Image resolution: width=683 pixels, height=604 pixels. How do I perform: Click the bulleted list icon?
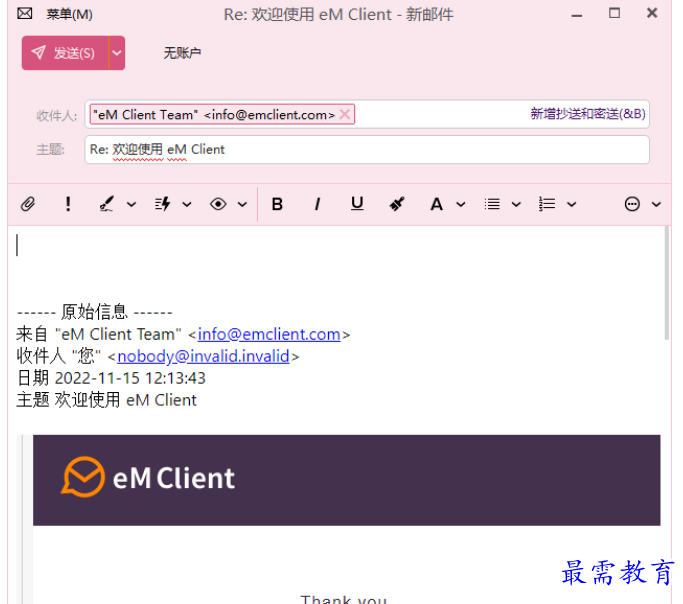(x=492, y=204)
